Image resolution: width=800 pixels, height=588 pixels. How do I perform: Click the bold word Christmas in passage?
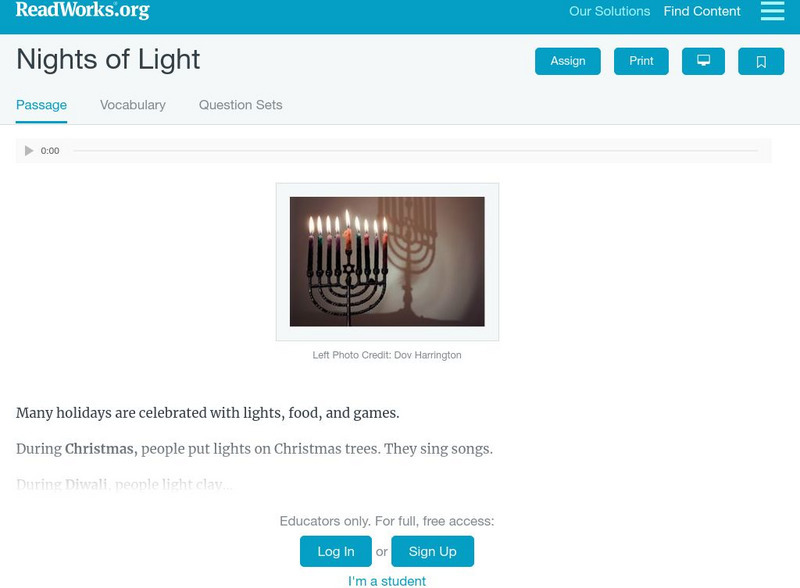tap(100, 449)
